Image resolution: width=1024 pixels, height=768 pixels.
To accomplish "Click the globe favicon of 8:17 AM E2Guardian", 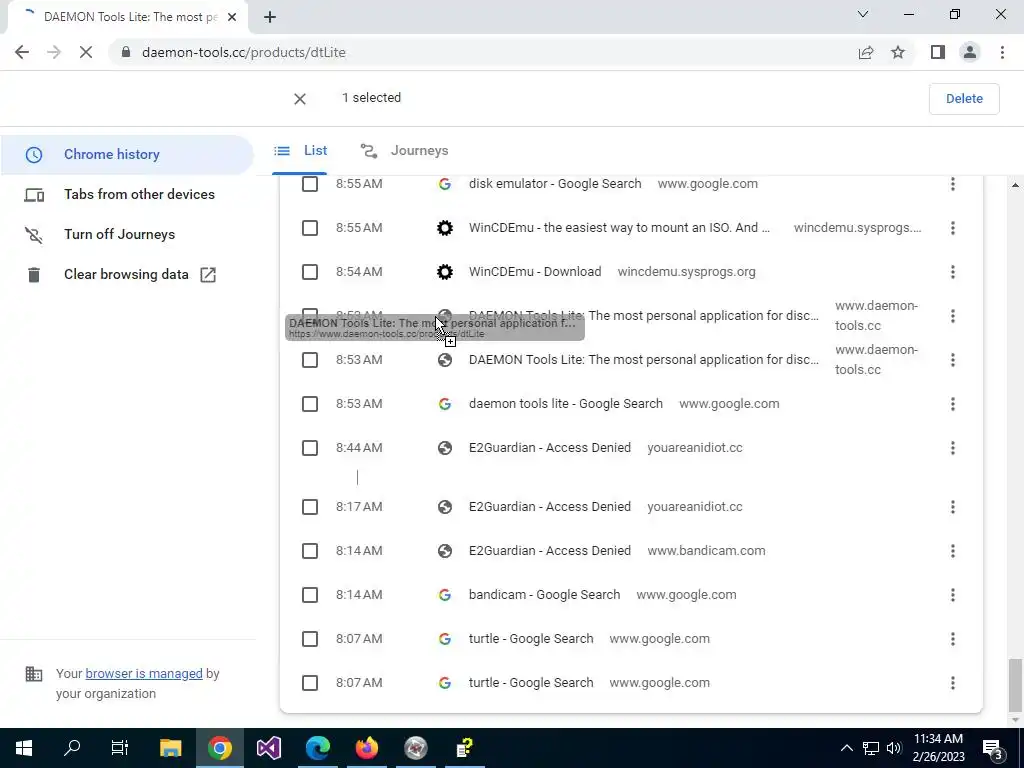I will (445, 507).
